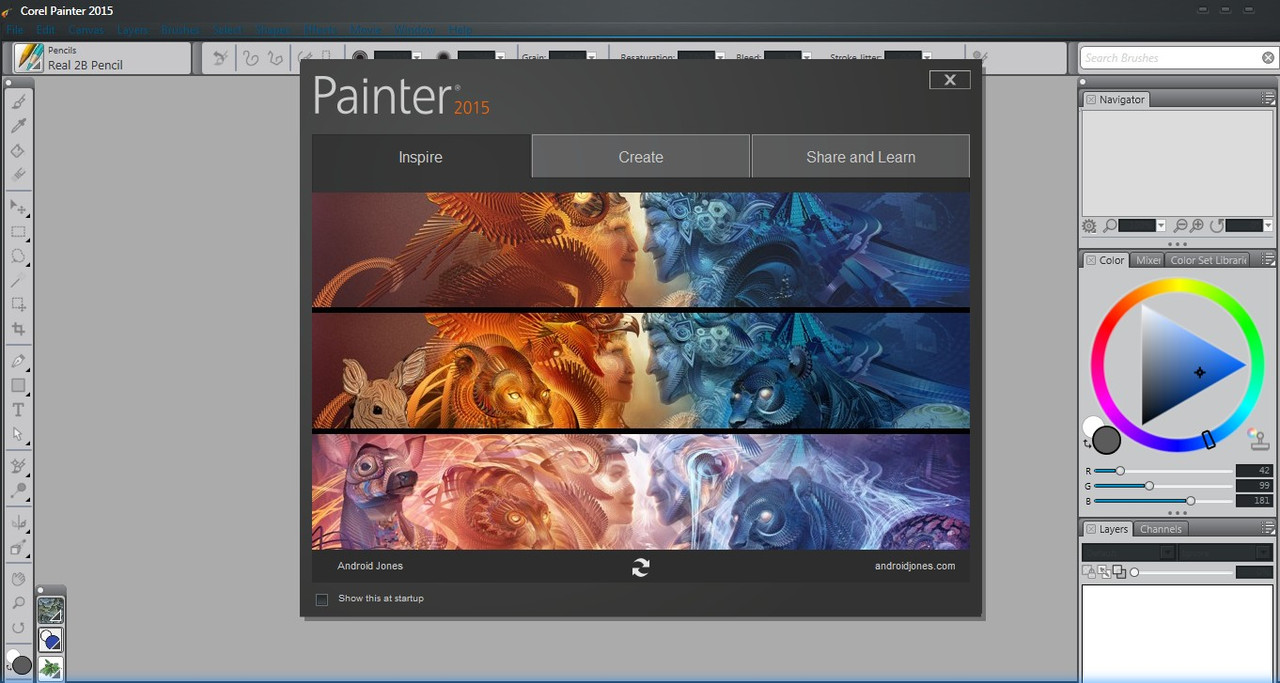Click the main color swatch circle
Image resolution: width=1280 pixels, height=683 pixels.
[1106, 439]
